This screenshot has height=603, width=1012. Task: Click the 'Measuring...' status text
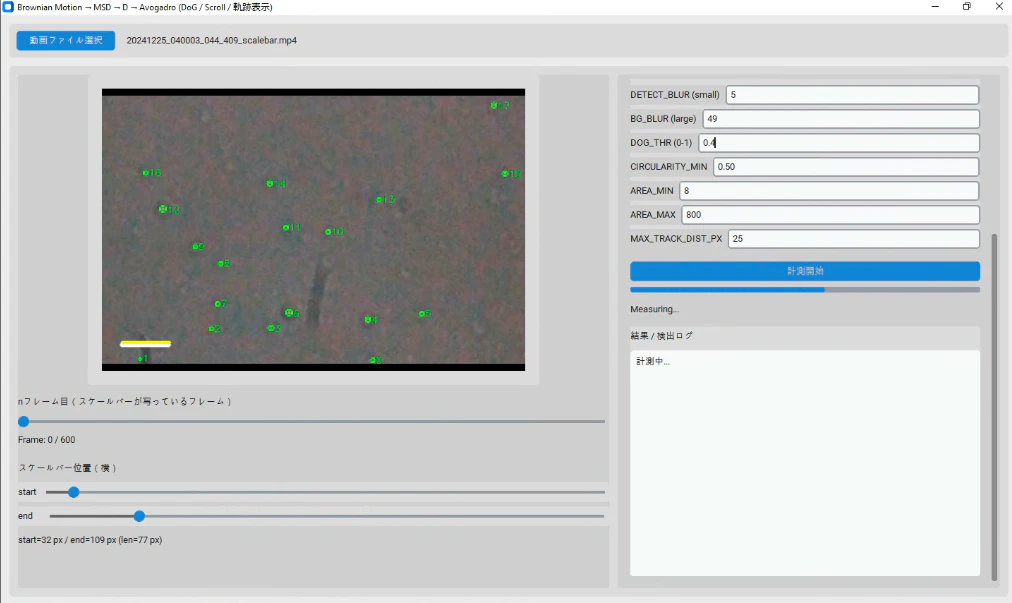tap(654, 309)
